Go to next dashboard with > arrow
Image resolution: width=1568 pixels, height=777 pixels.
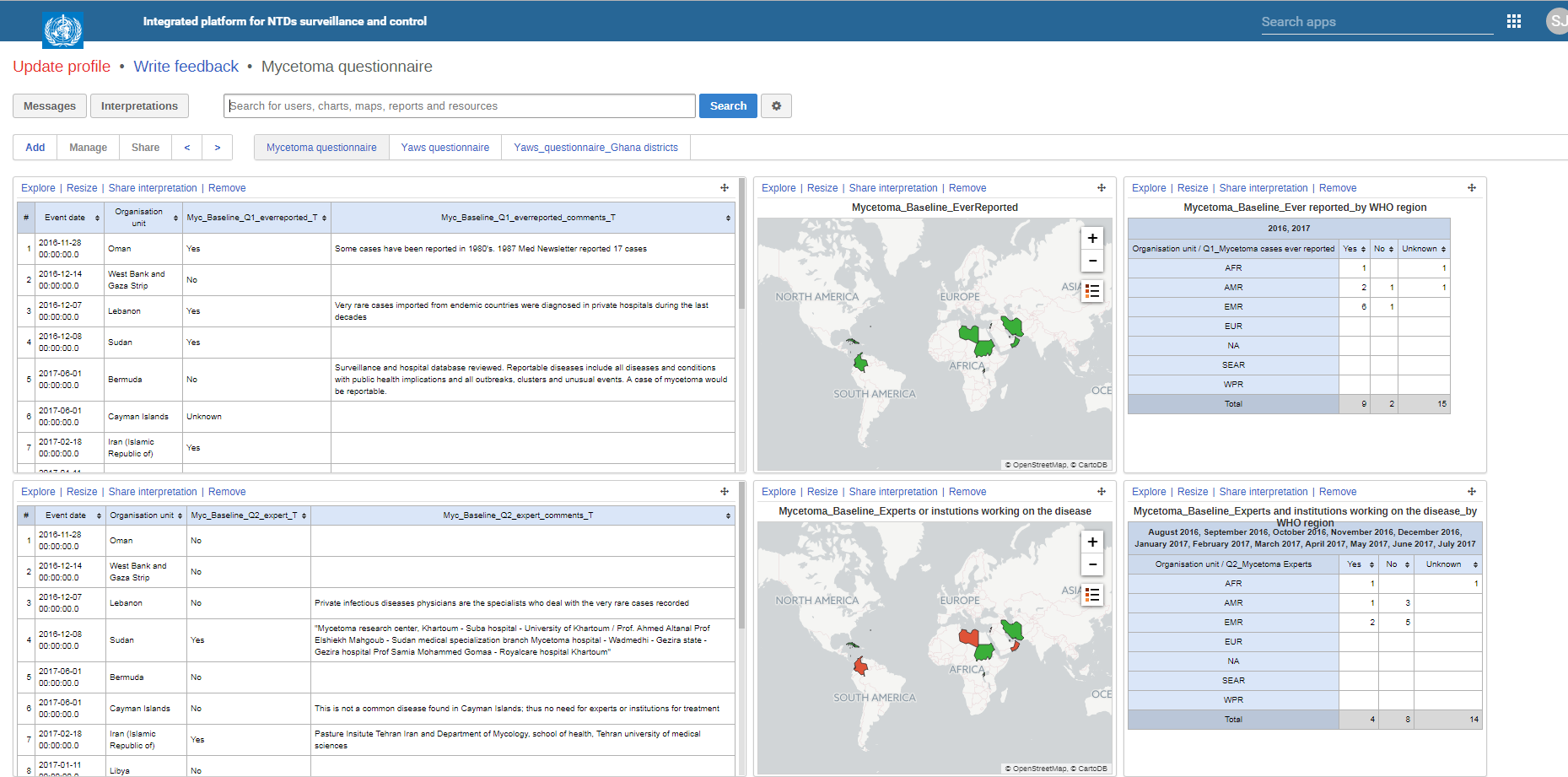217,148
